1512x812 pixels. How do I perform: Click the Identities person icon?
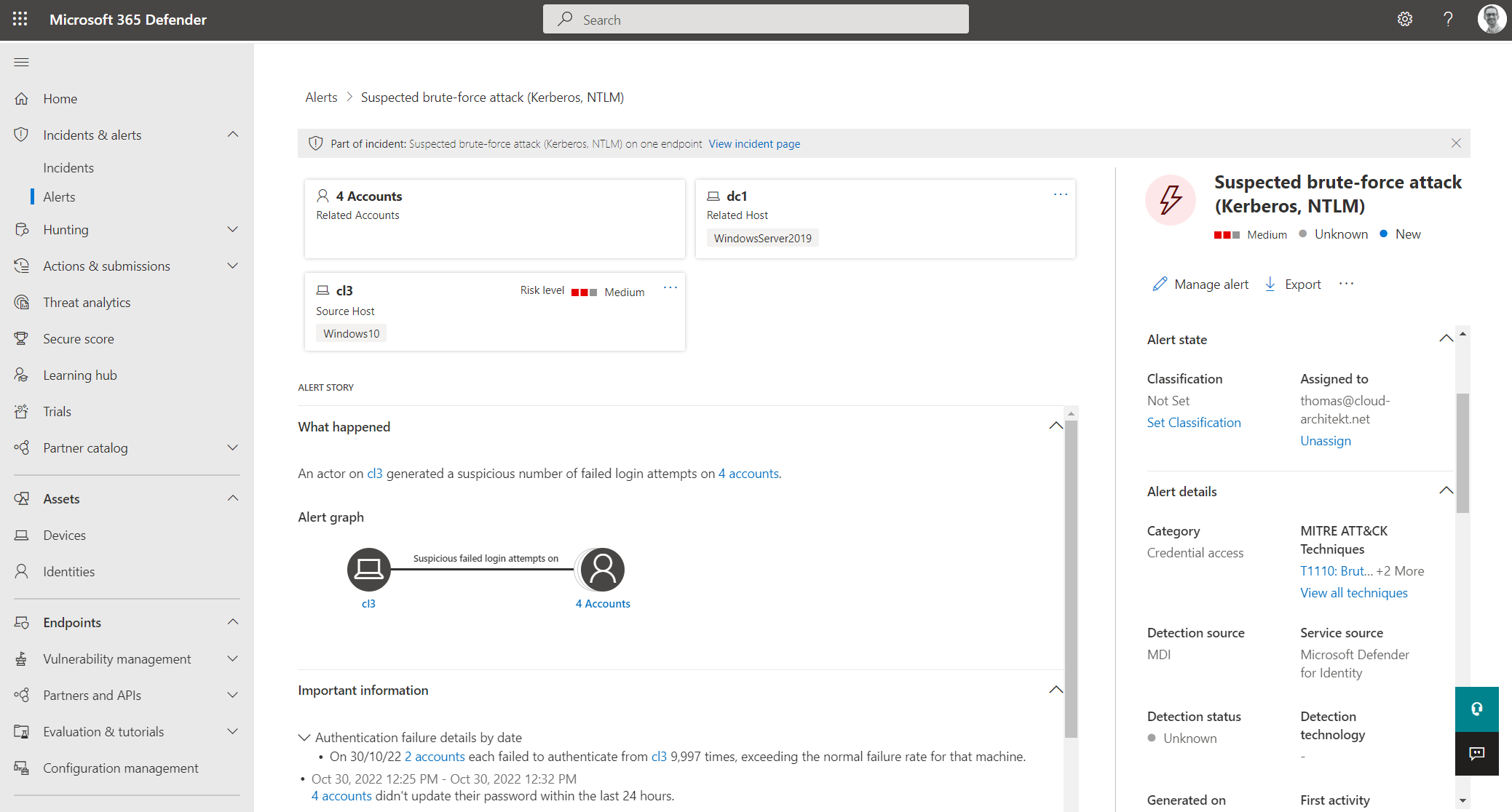tap(22, 571)
